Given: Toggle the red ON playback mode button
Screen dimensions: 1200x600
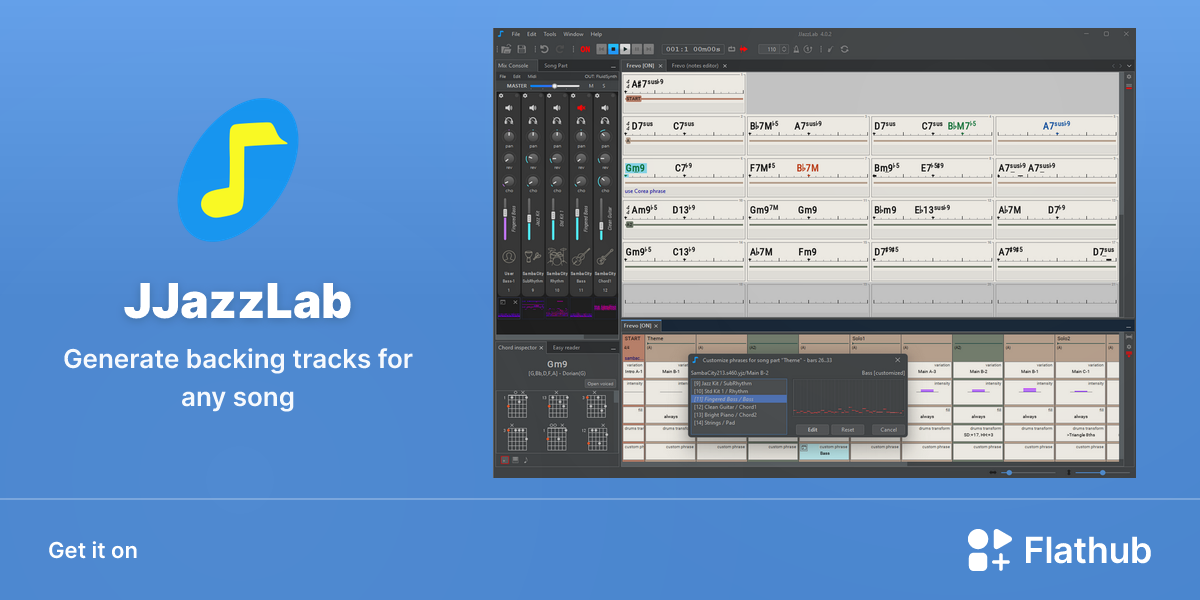Looking at the screenshot, I should coord(585,49).
